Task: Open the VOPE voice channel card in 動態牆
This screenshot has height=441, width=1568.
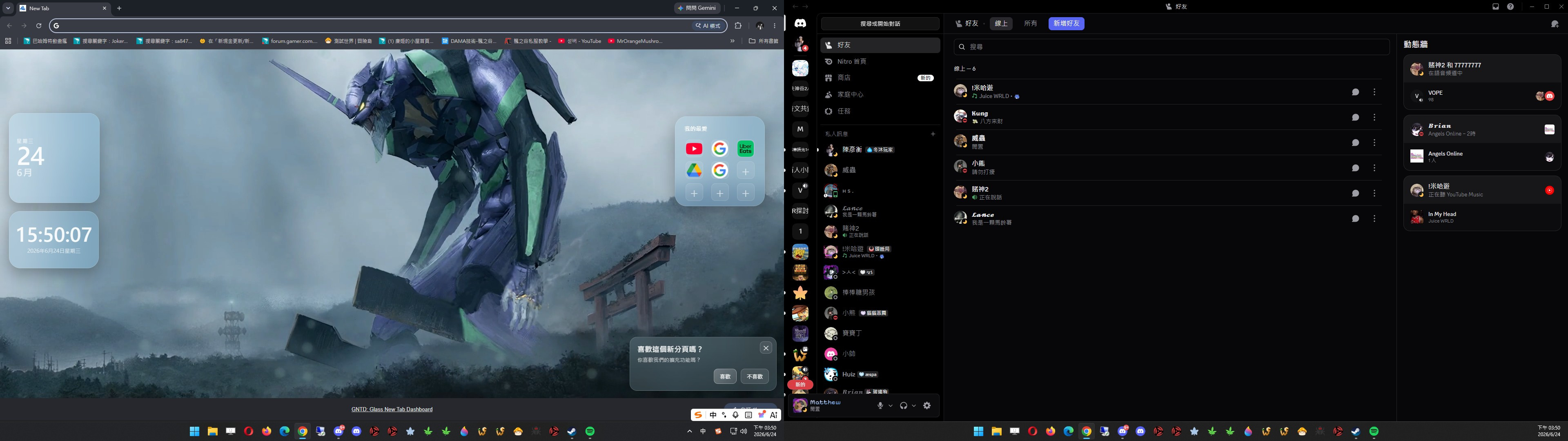Action: click(x=1482, y=96)
